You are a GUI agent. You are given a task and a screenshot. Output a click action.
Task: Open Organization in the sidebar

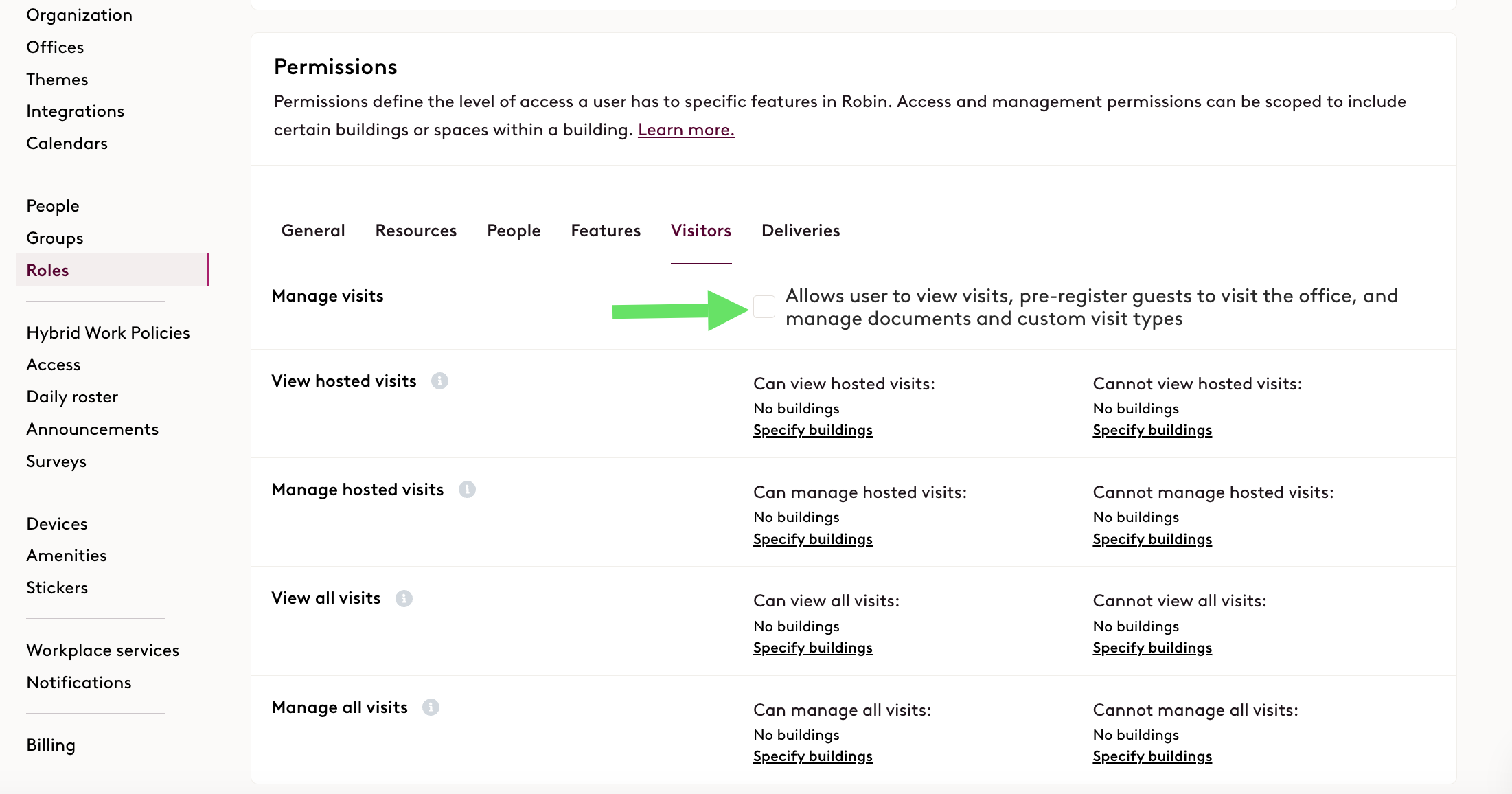tap(79, 15)
